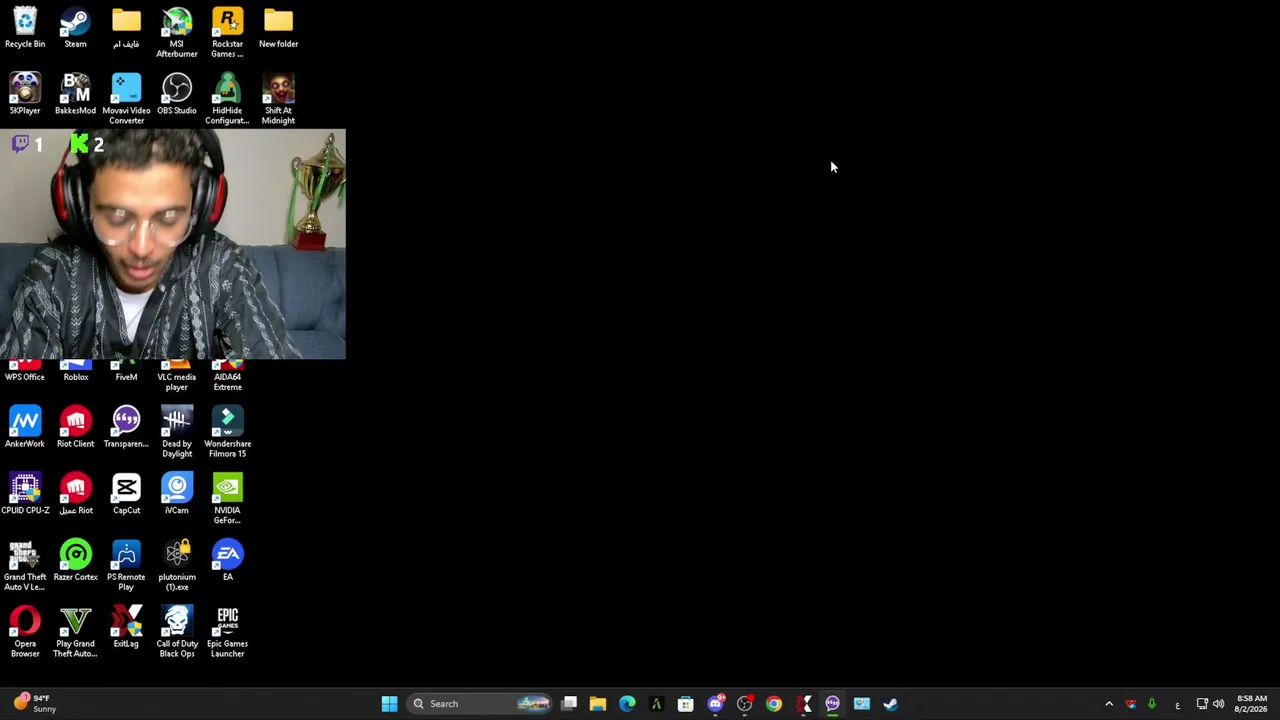Select the AnkerWork desktop shortcut
Viewport: 1280px width, 720px height.
pyautogui.click(x=25, y=427)
